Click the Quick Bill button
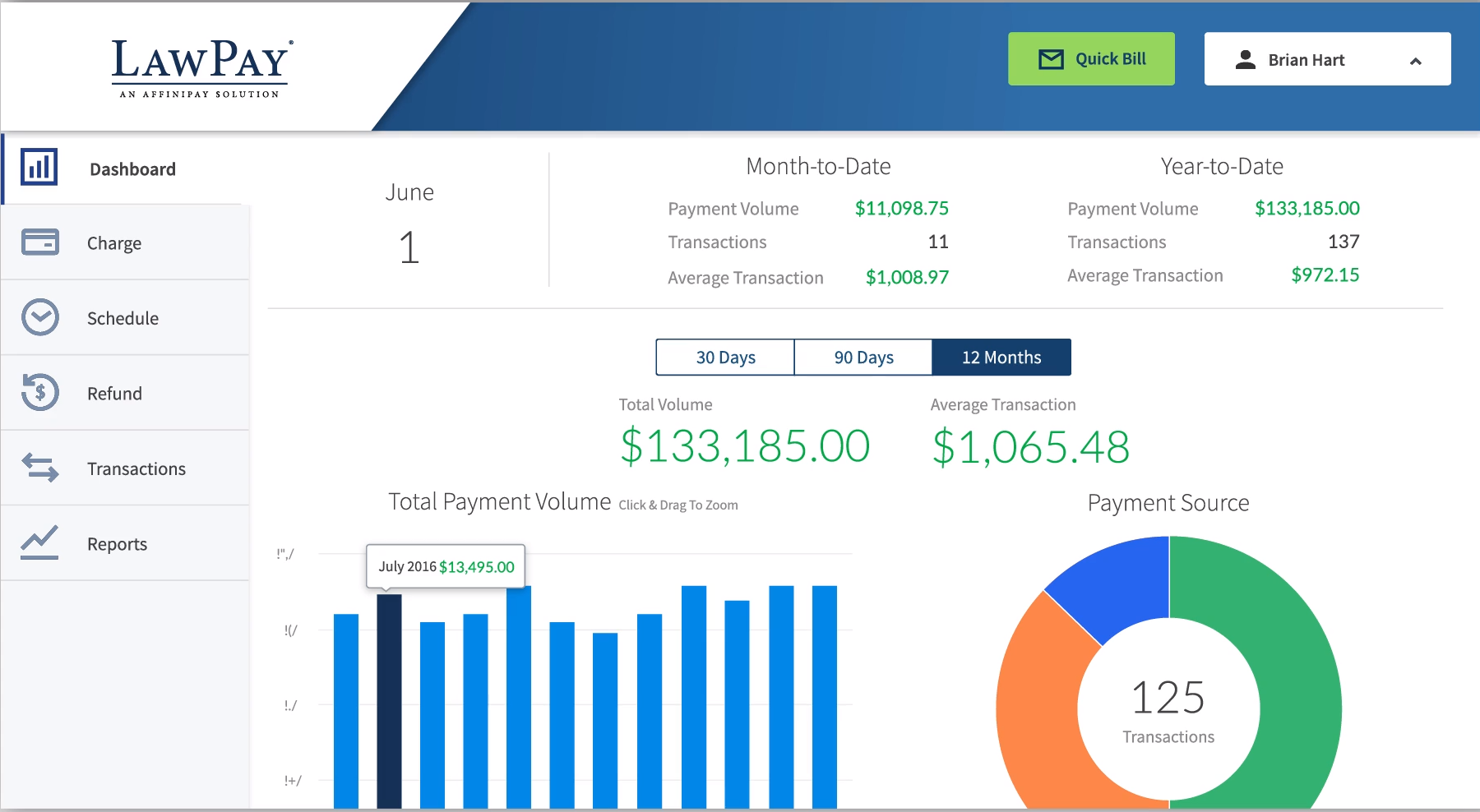This screenshot has width=1480, height=812. pos(1091,59)
